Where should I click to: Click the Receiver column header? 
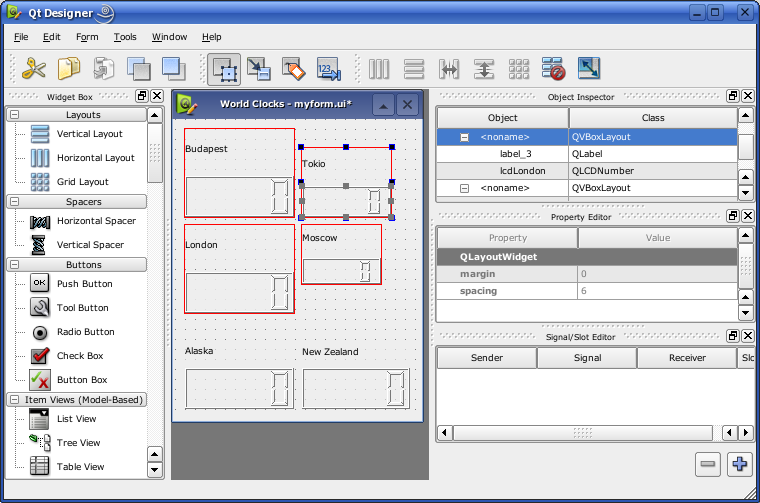[687, 358]
